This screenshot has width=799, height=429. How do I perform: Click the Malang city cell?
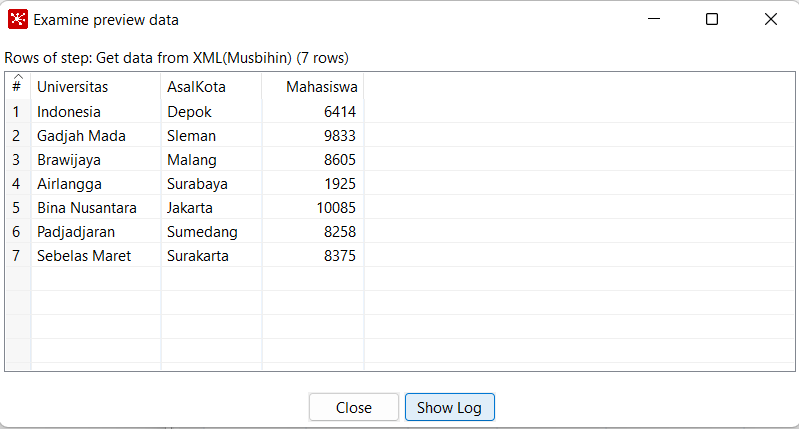coord(211,159)
